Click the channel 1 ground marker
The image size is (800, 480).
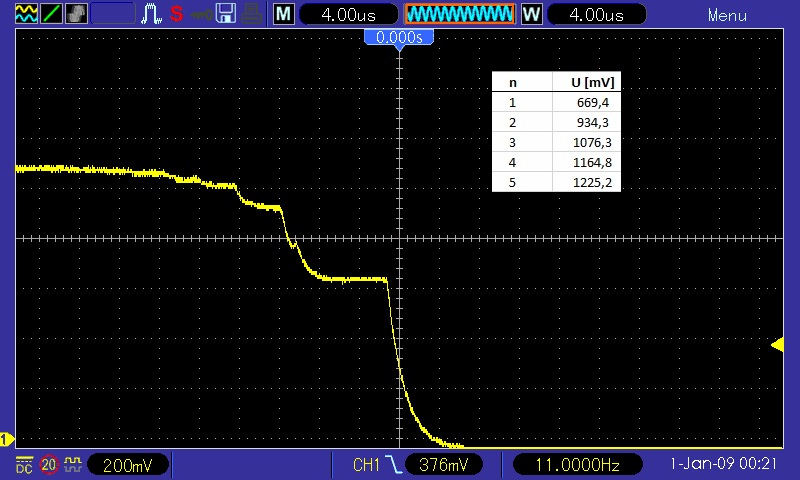[7, 439]
